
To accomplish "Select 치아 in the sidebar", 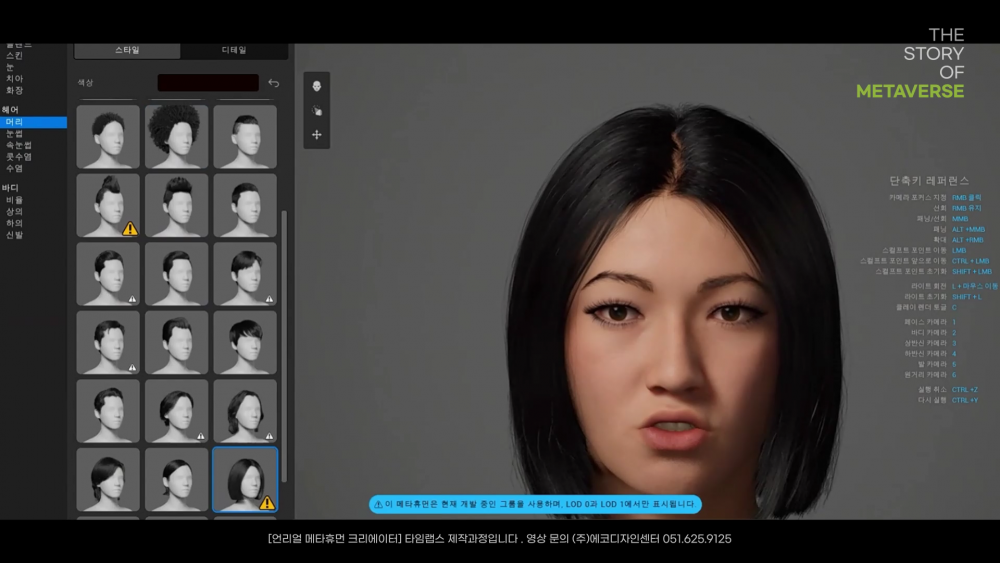I will [x=14, y=79].
